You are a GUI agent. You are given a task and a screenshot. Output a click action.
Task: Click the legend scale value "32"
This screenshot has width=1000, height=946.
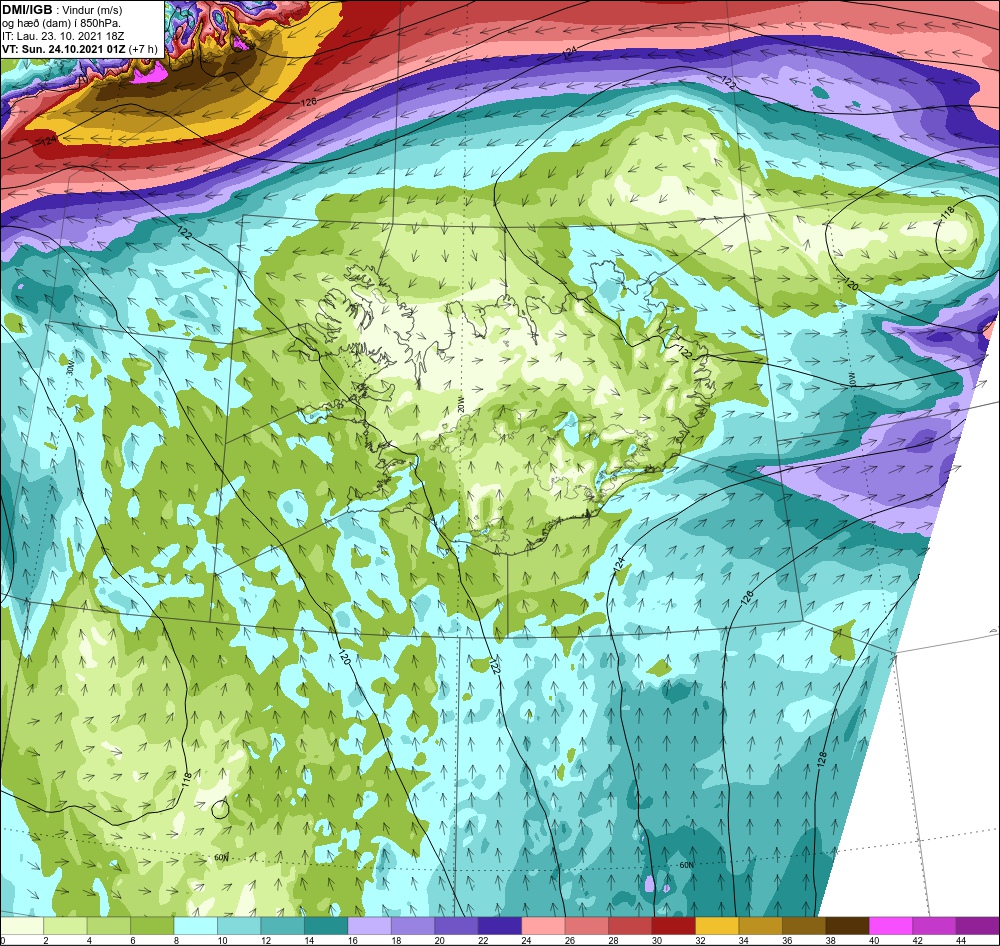click(x=700, y=940)
